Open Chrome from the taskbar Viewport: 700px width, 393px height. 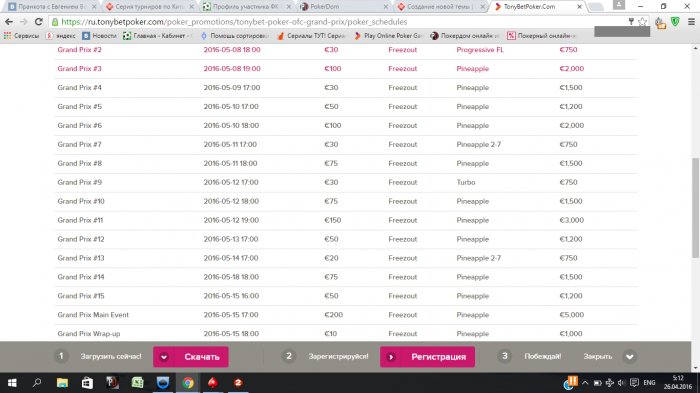[188, 383]
